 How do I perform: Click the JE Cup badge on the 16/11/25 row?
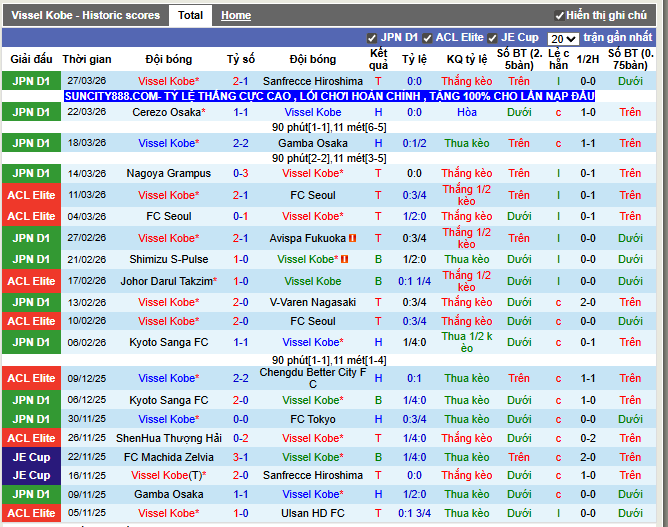tap(31, 475)
